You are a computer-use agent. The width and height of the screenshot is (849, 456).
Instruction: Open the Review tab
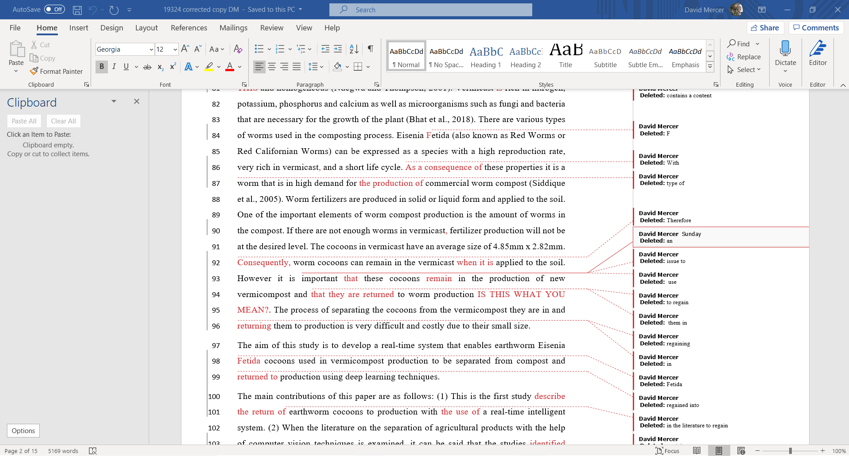click(271, 28)
